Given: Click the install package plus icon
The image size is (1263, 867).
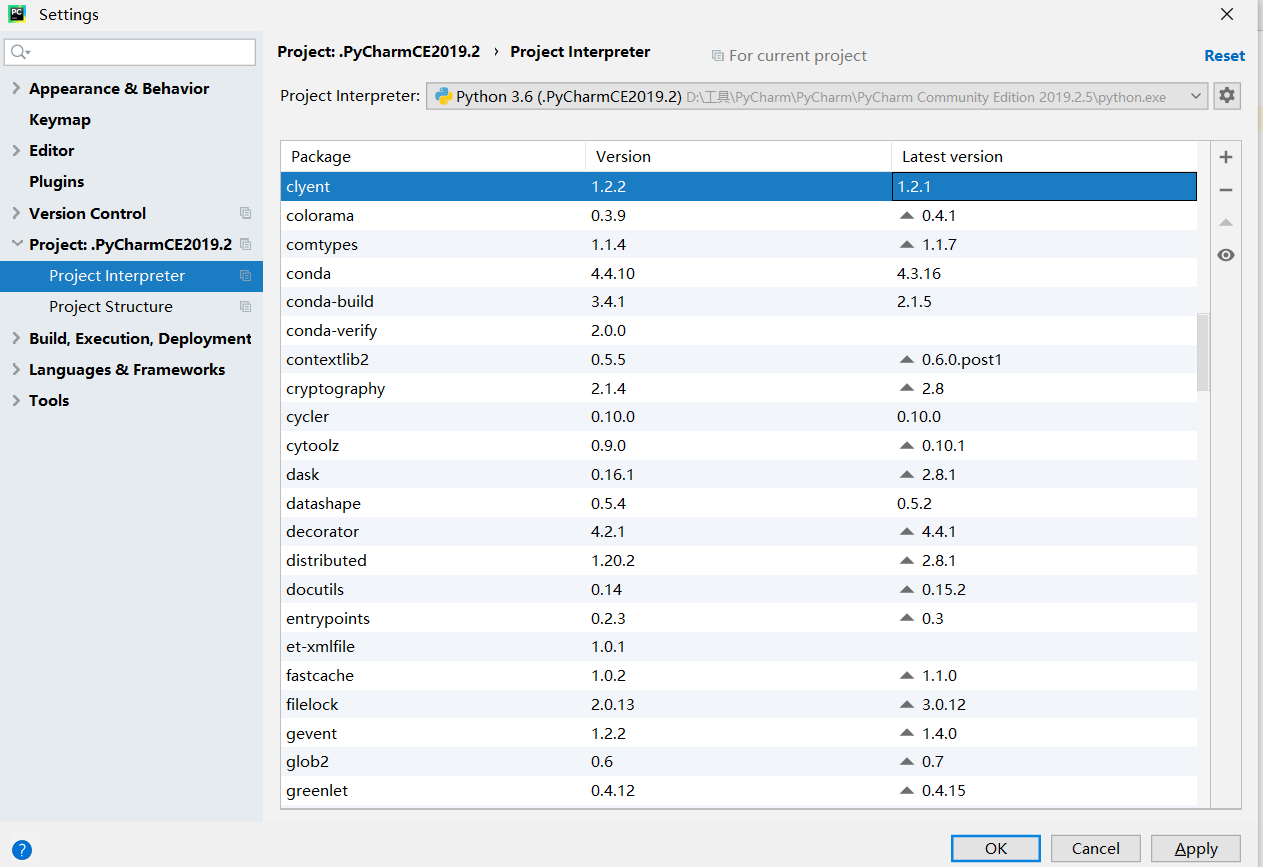Looking at the screenshot, I should pyautogui.click(x=1226, y=157).
